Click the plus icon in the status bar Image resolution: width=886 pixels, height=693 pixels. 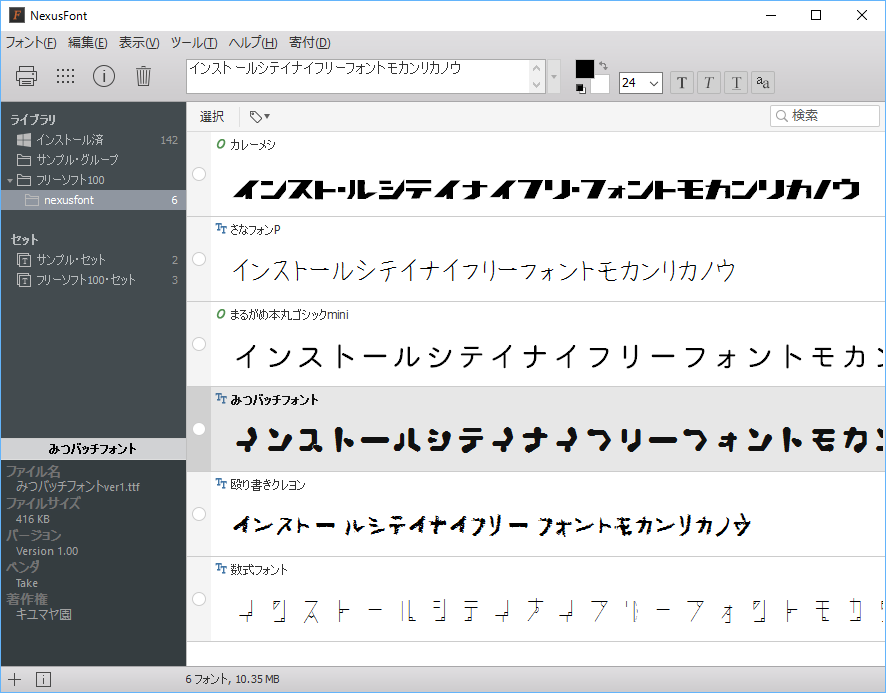15,679
